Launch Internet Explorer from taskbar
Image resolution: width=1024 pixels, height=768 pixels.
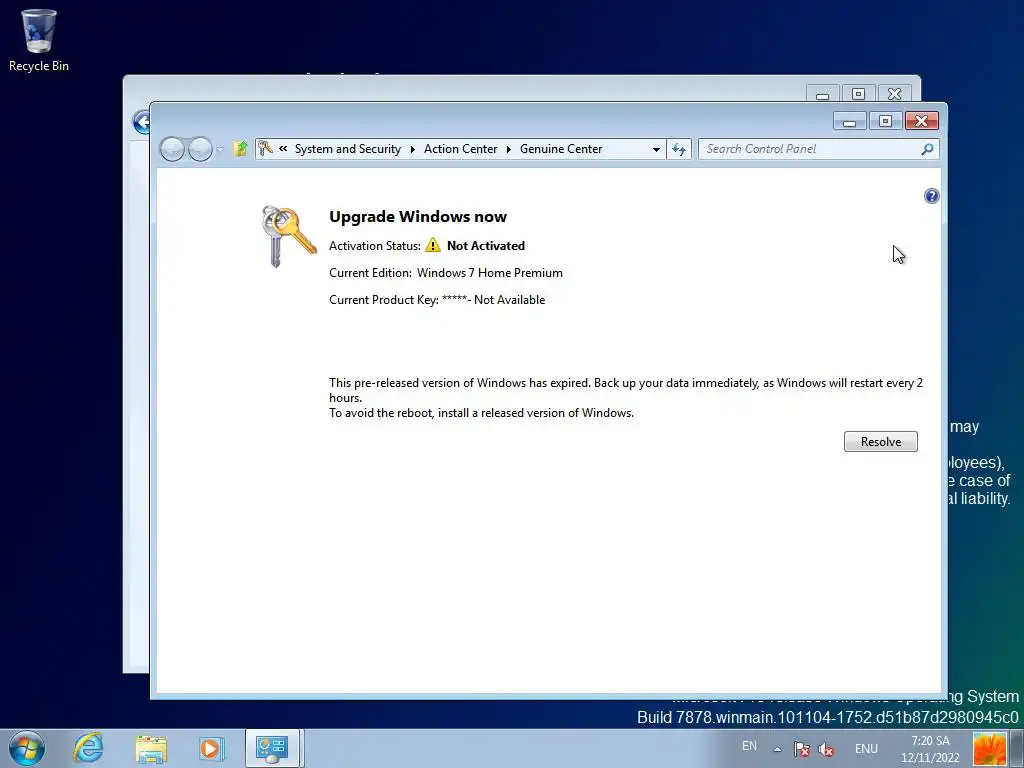click(89, 748)
